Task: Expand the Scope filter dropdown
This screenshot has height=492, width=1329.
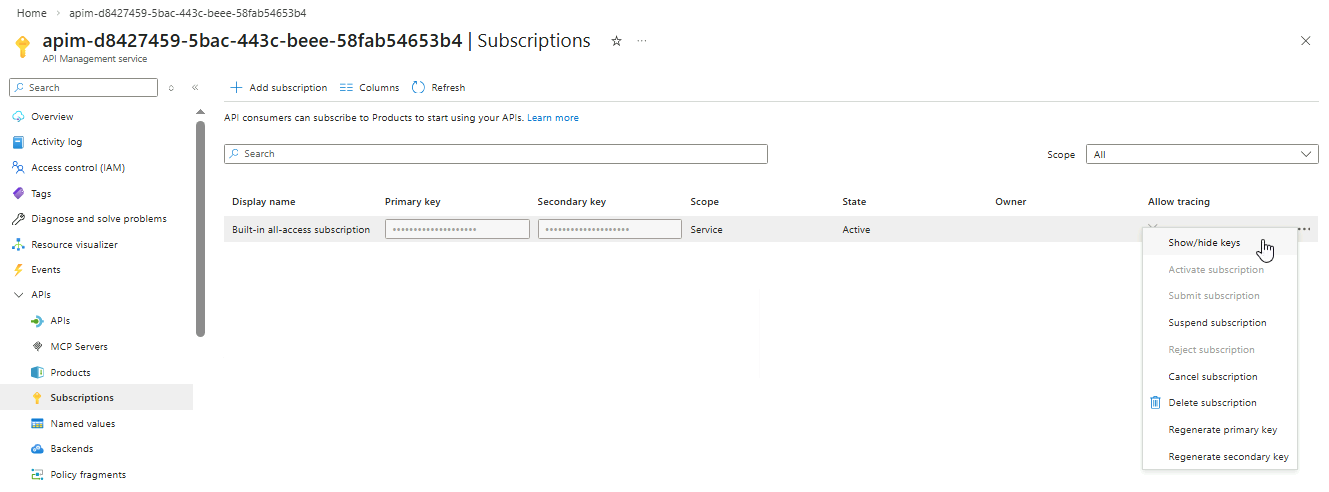Action: click(x=1201, y=155)
